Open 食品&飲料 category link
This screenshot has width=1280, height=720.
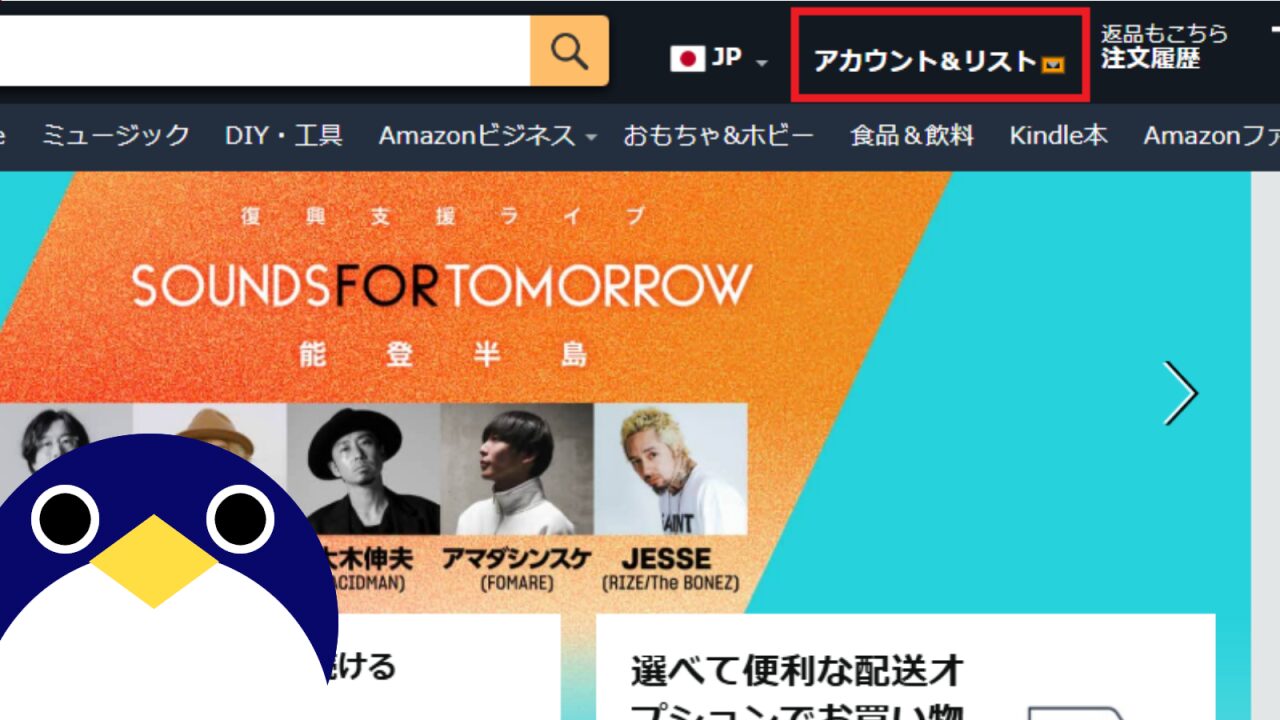pos(911,135)
